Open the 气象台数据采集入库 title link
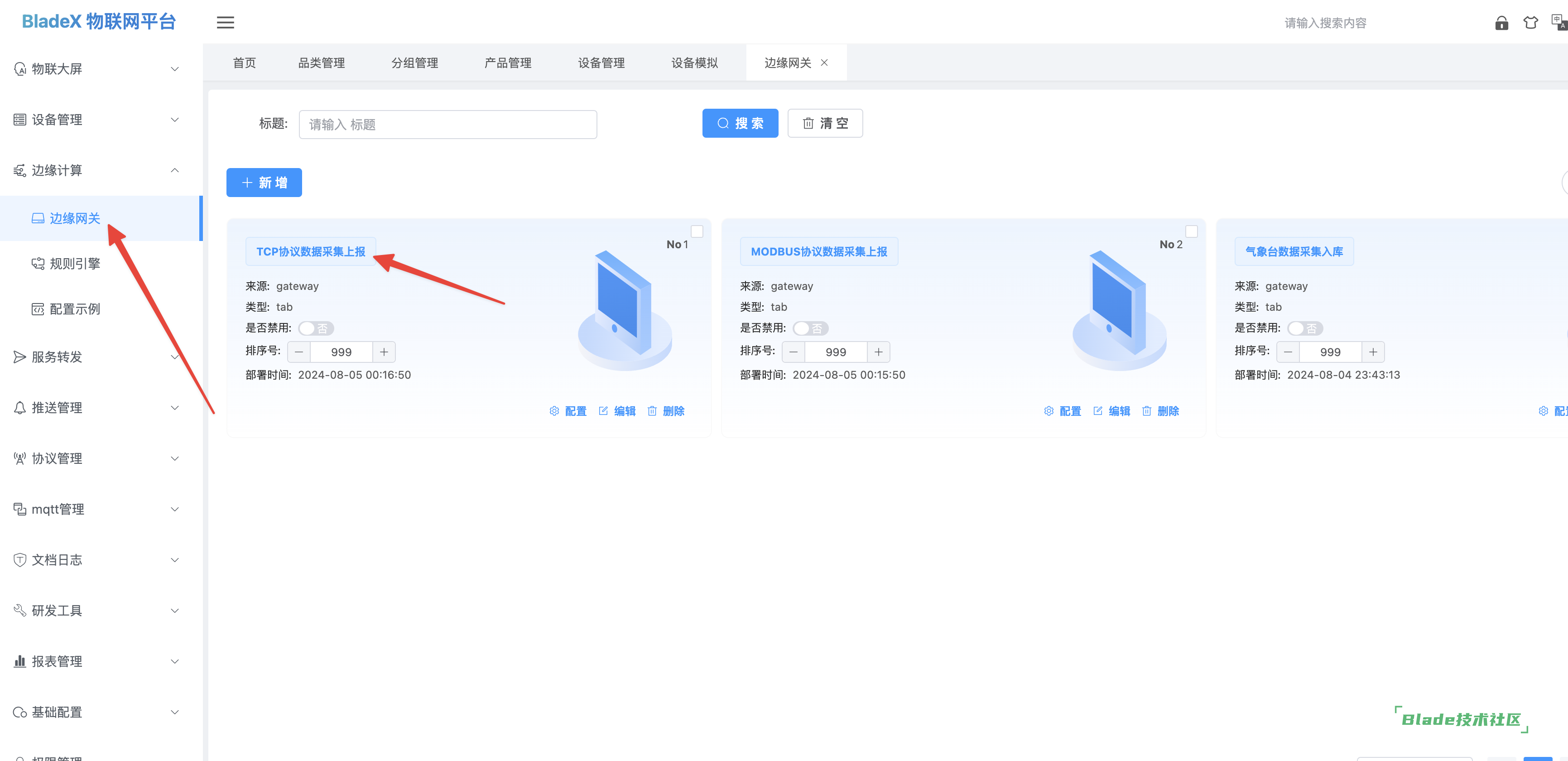This screenshot has height=761, width=1568. click(x=1294, y=251)
